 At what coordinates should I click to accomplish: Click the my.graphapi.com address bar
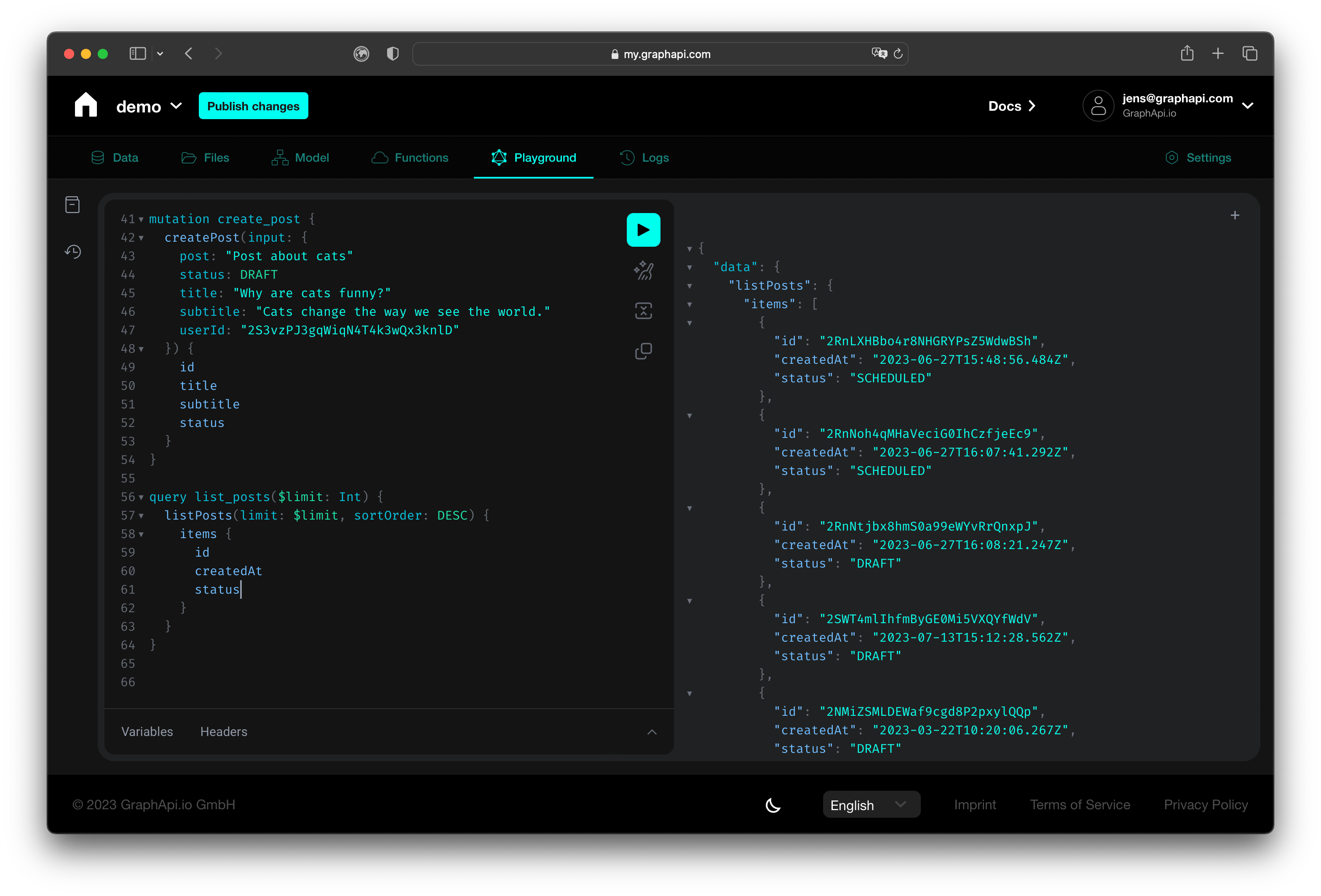[x=660, y=53]
